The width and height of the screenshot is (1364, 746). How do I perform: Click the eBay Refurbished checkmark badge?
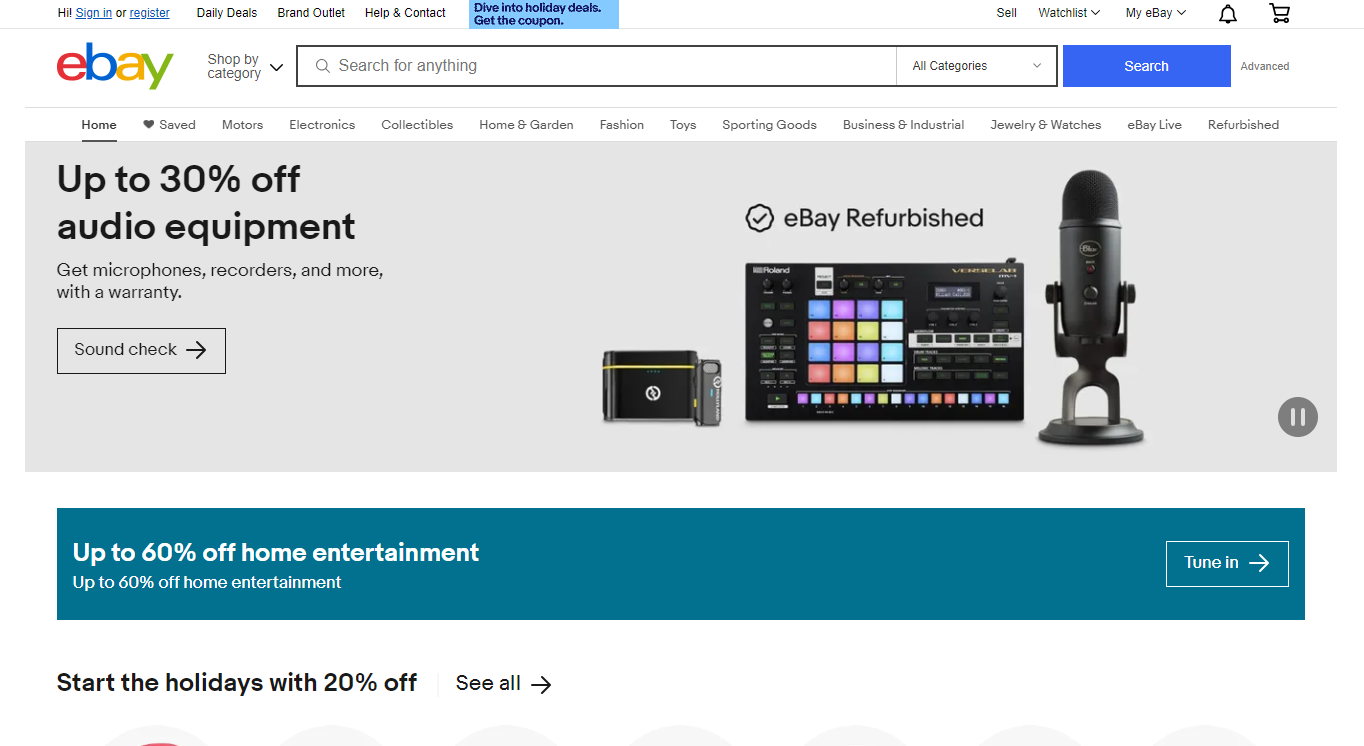click(760, 218)
